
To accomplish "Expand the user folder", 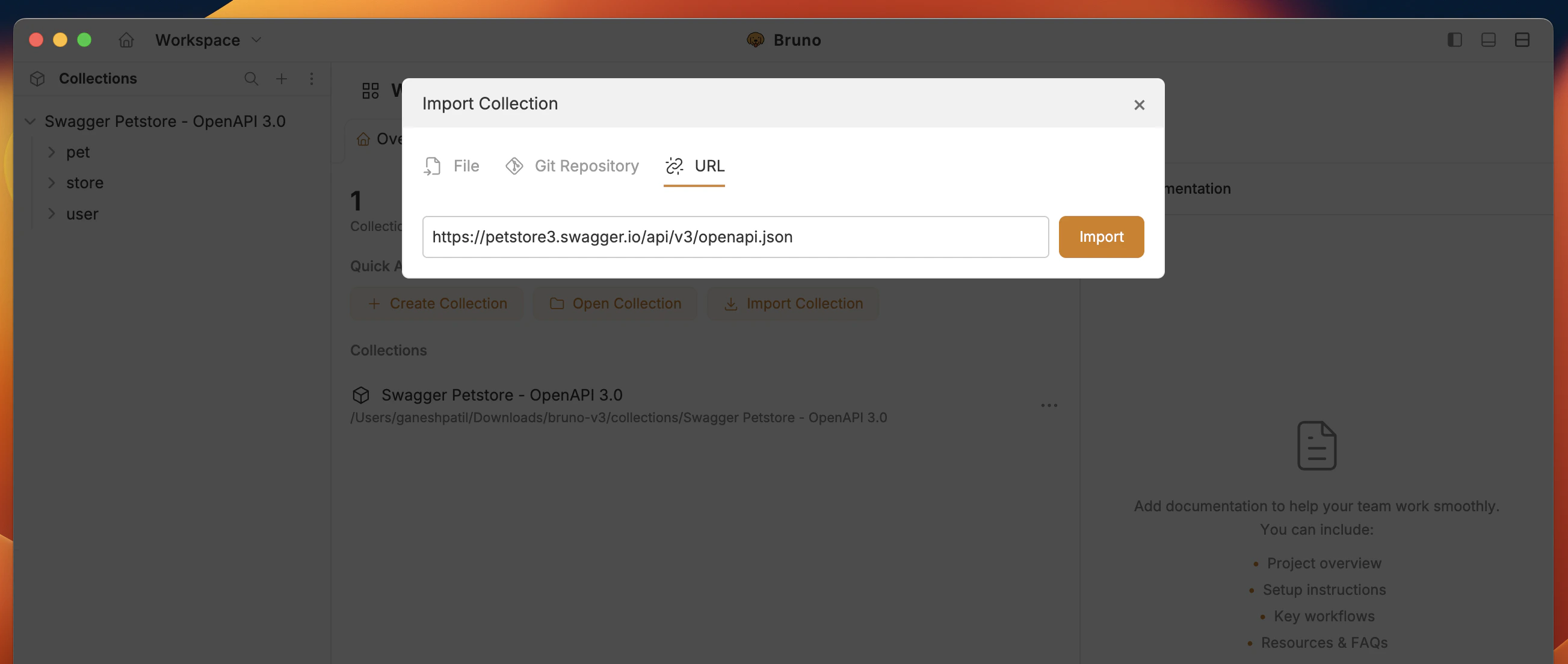I will 52,214.
